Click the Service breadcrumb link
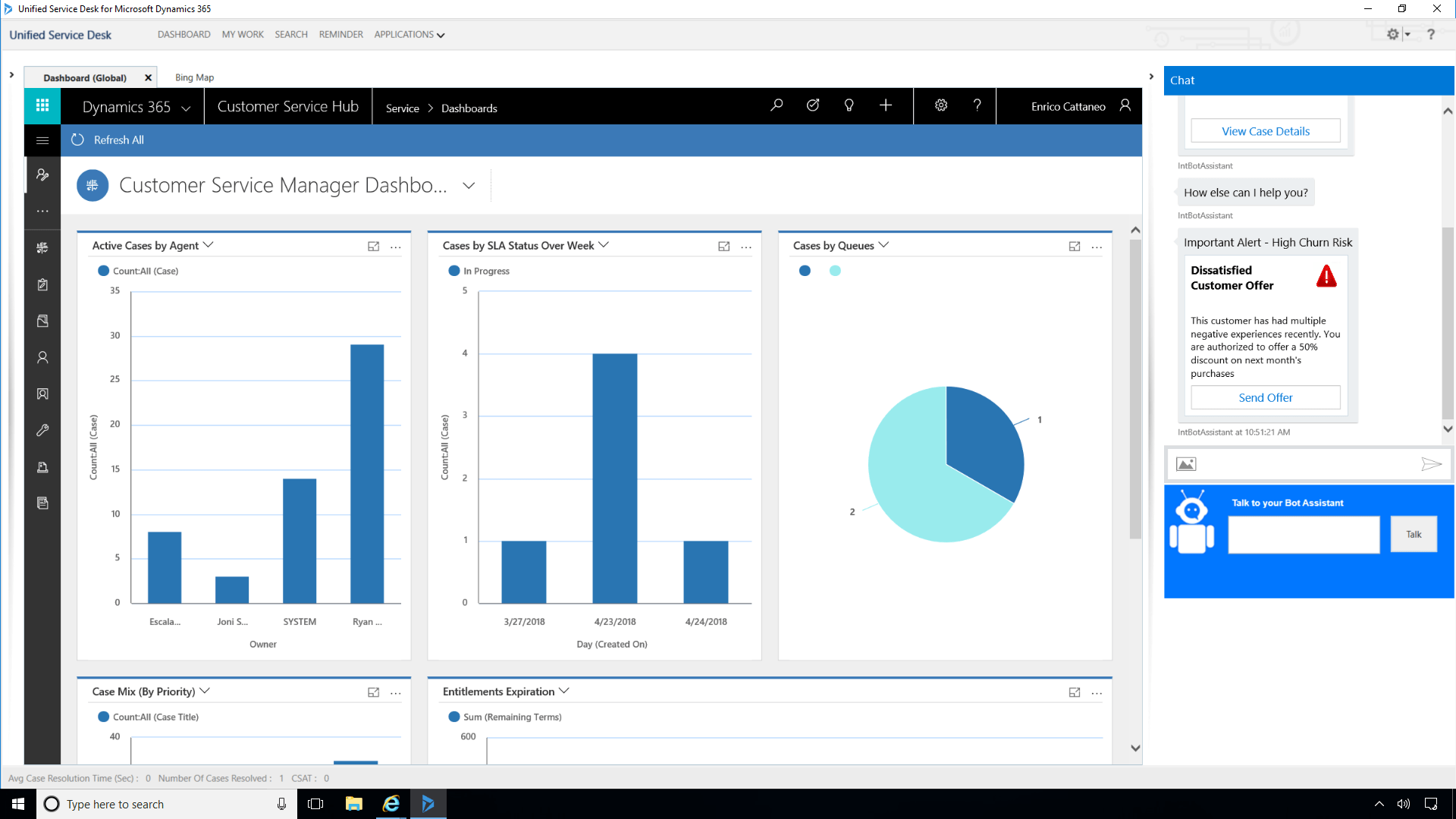The width and height of the screenshot is (1456, 819). pos(402,108)
